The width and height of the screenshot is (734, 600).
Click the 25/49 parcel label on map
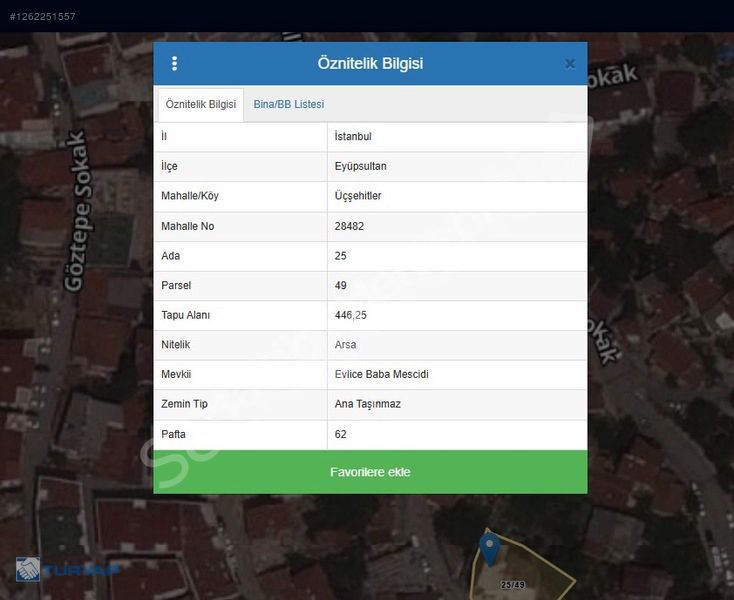click(x=513, y=585)
